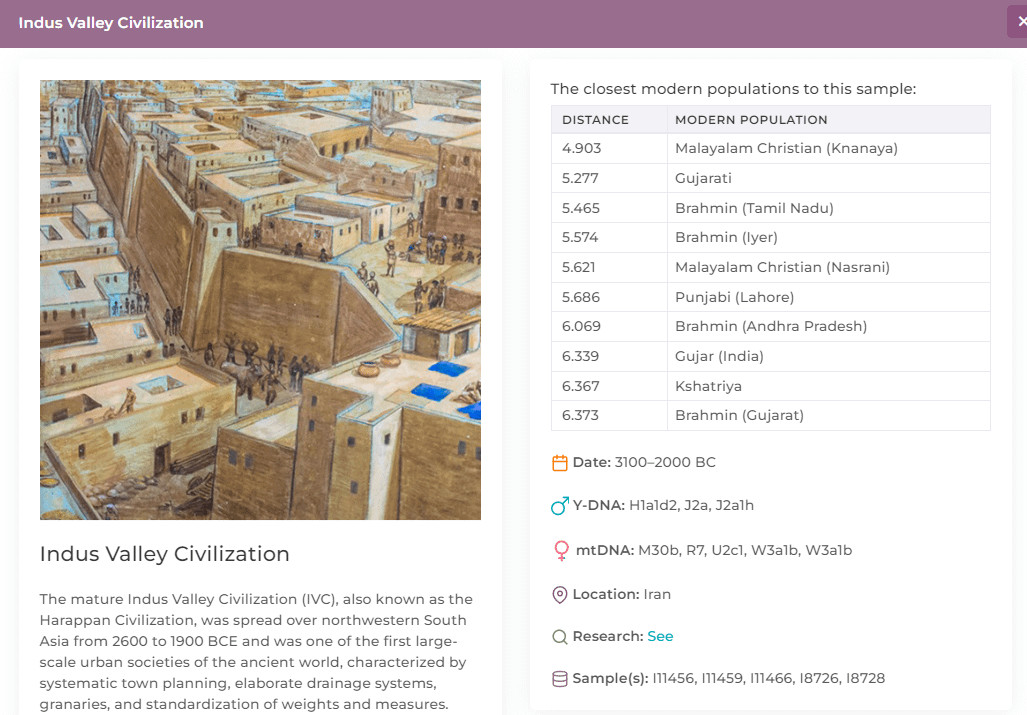The width and height of the screenshot is (1027, 715).
Task: Click distance value 5.277
Action: (580, 178)
